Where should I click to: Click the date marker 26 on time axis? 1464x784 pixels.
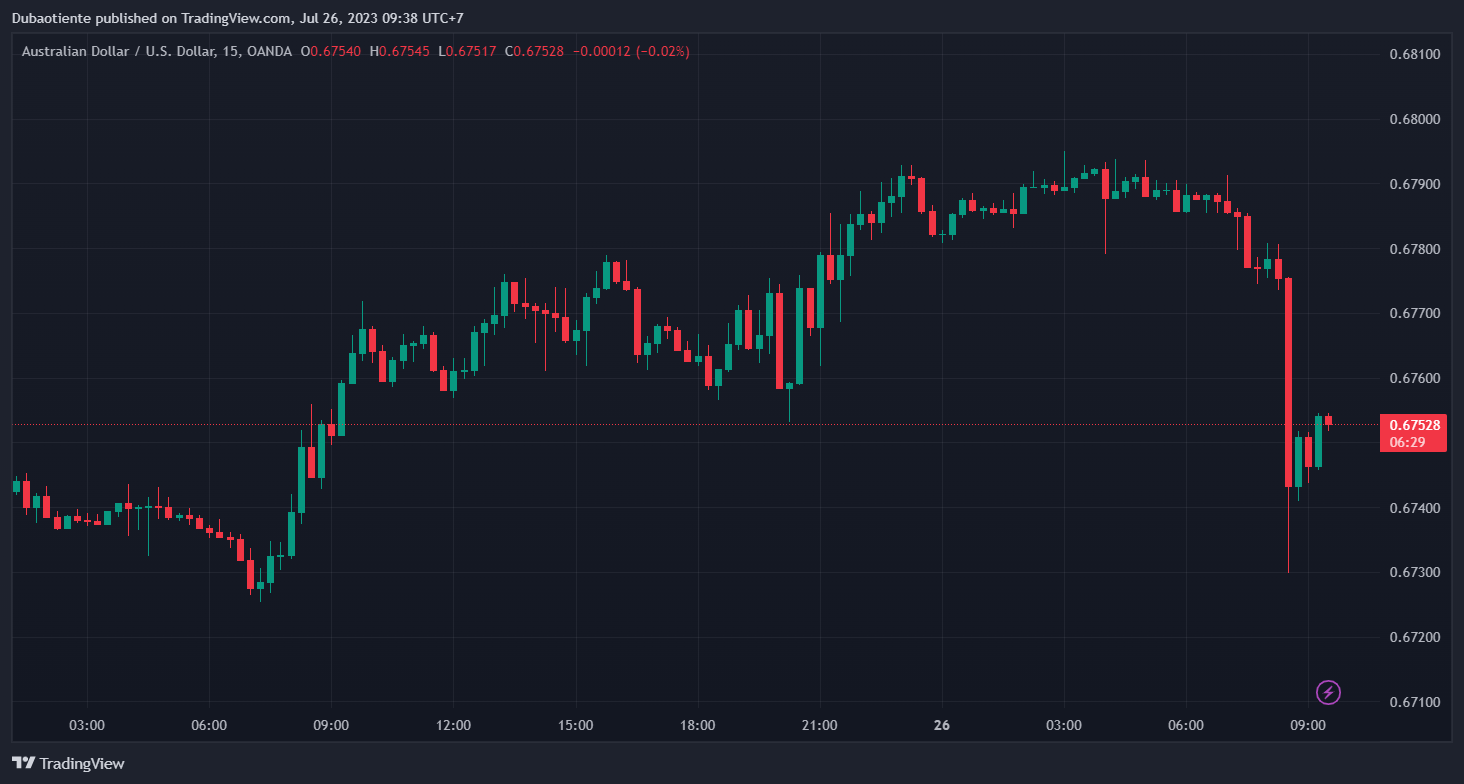(941, 724)
